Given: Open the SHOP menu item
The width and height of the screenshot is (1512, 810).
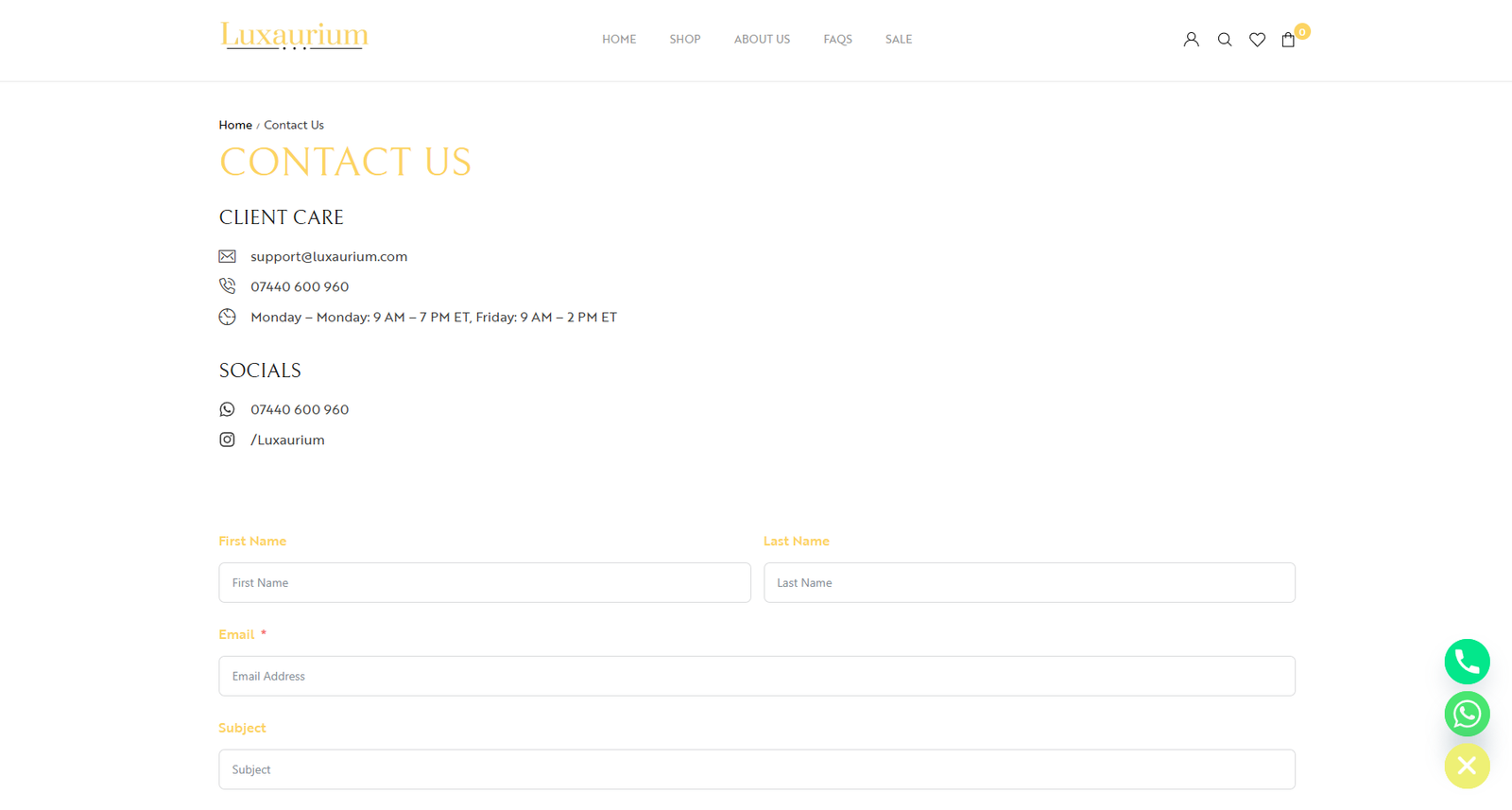Looking at the screenshot, I should [x=685, y=40].
